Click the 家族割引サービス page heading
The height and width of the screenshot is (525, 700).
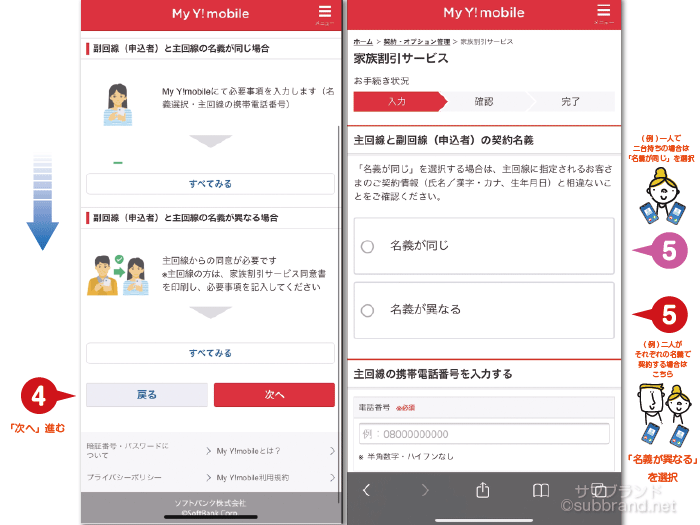tap(401, 58)
